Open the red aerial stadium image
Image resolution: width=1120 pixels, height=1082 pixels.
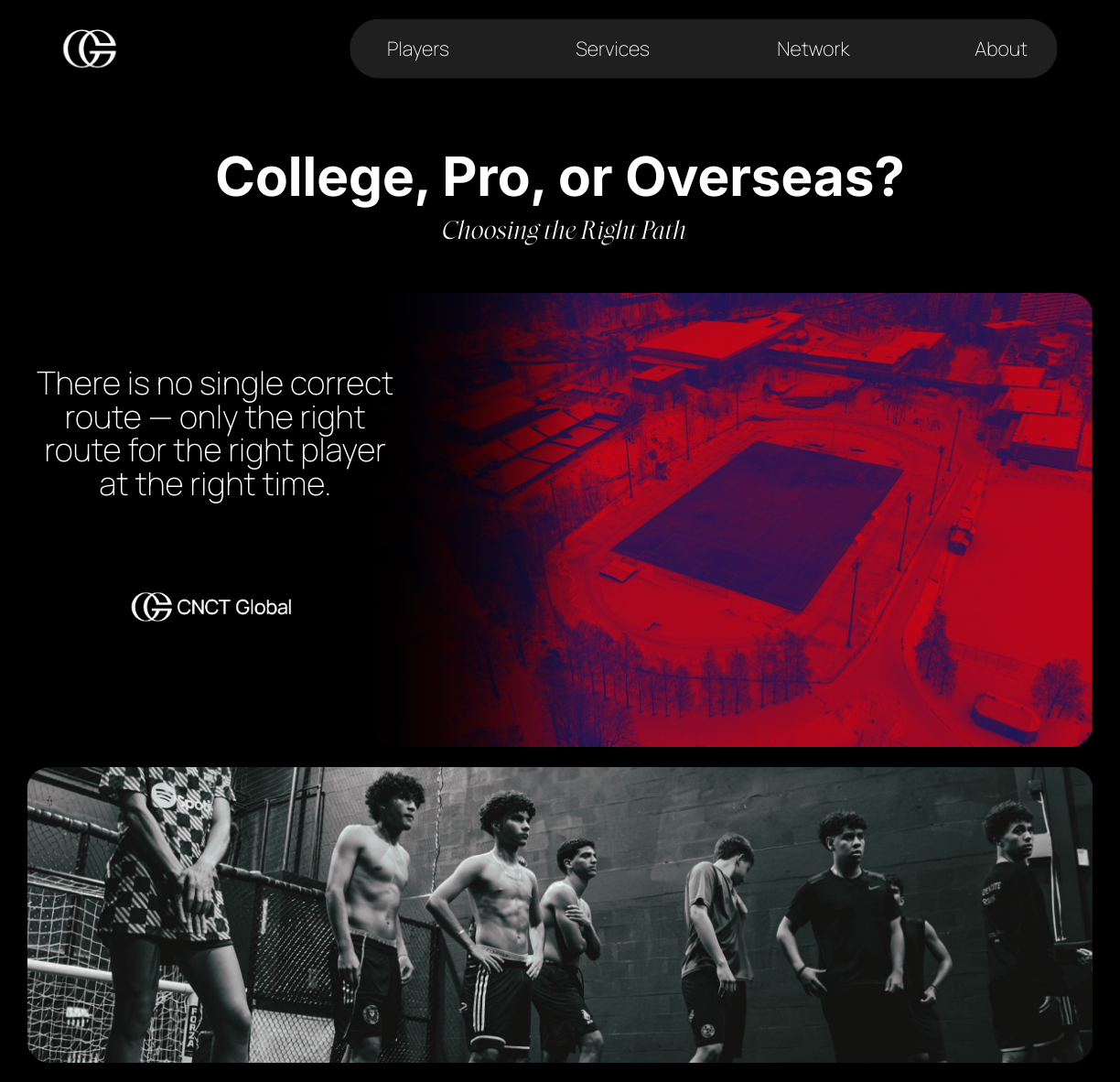tap(745, 520)
